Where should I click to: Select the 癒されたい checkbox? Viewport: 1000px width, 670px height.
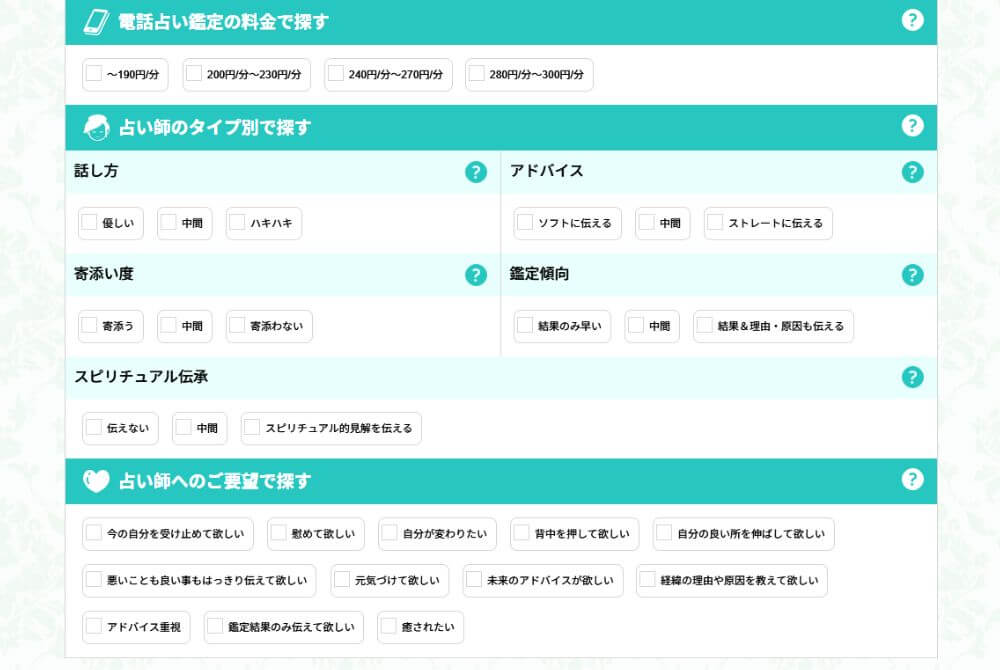coord(388,627)
